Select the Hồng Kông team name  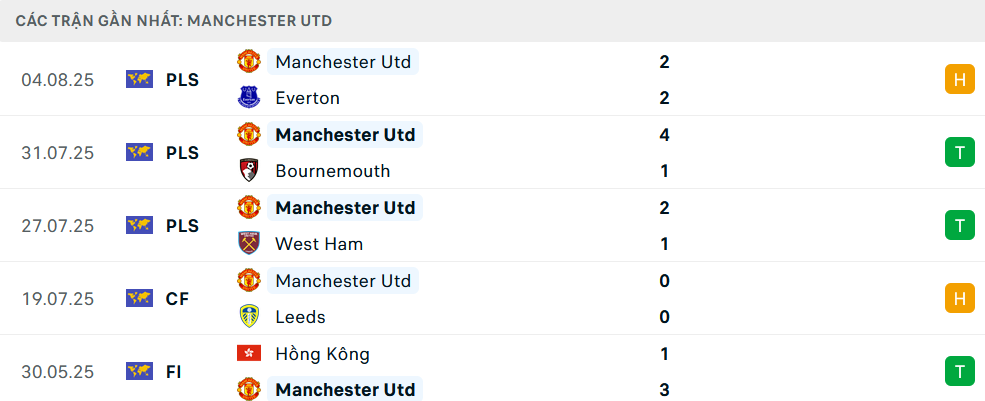click(322, 354)
